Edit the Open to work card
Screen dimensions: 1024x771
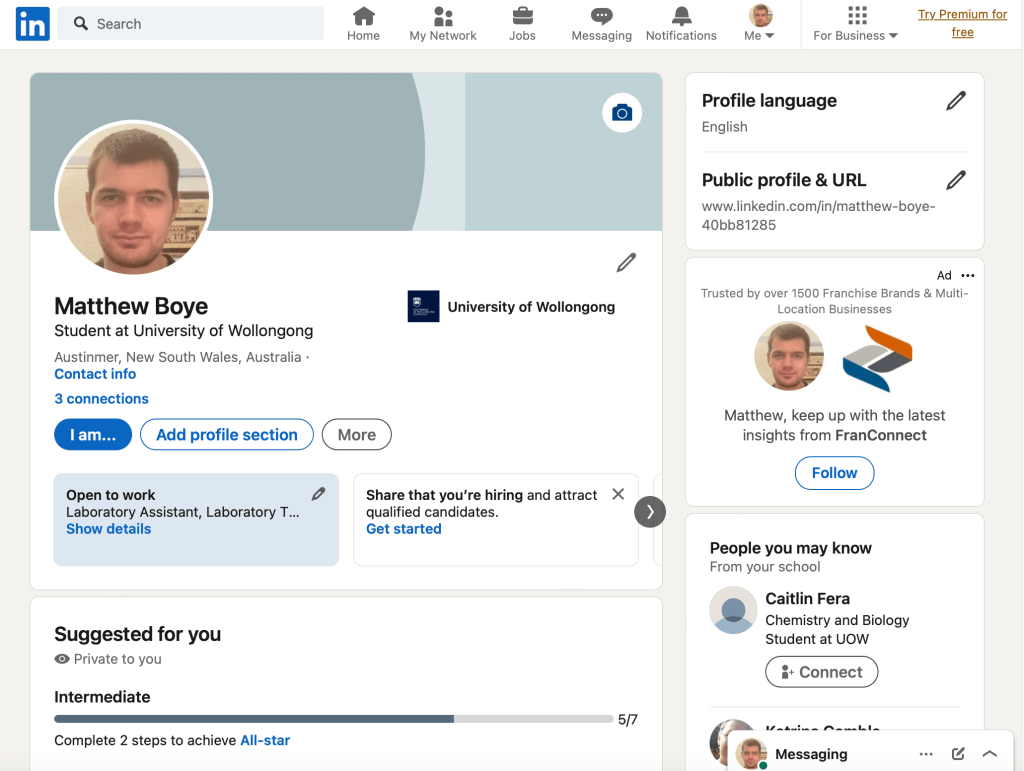click(x=318, y=494)
